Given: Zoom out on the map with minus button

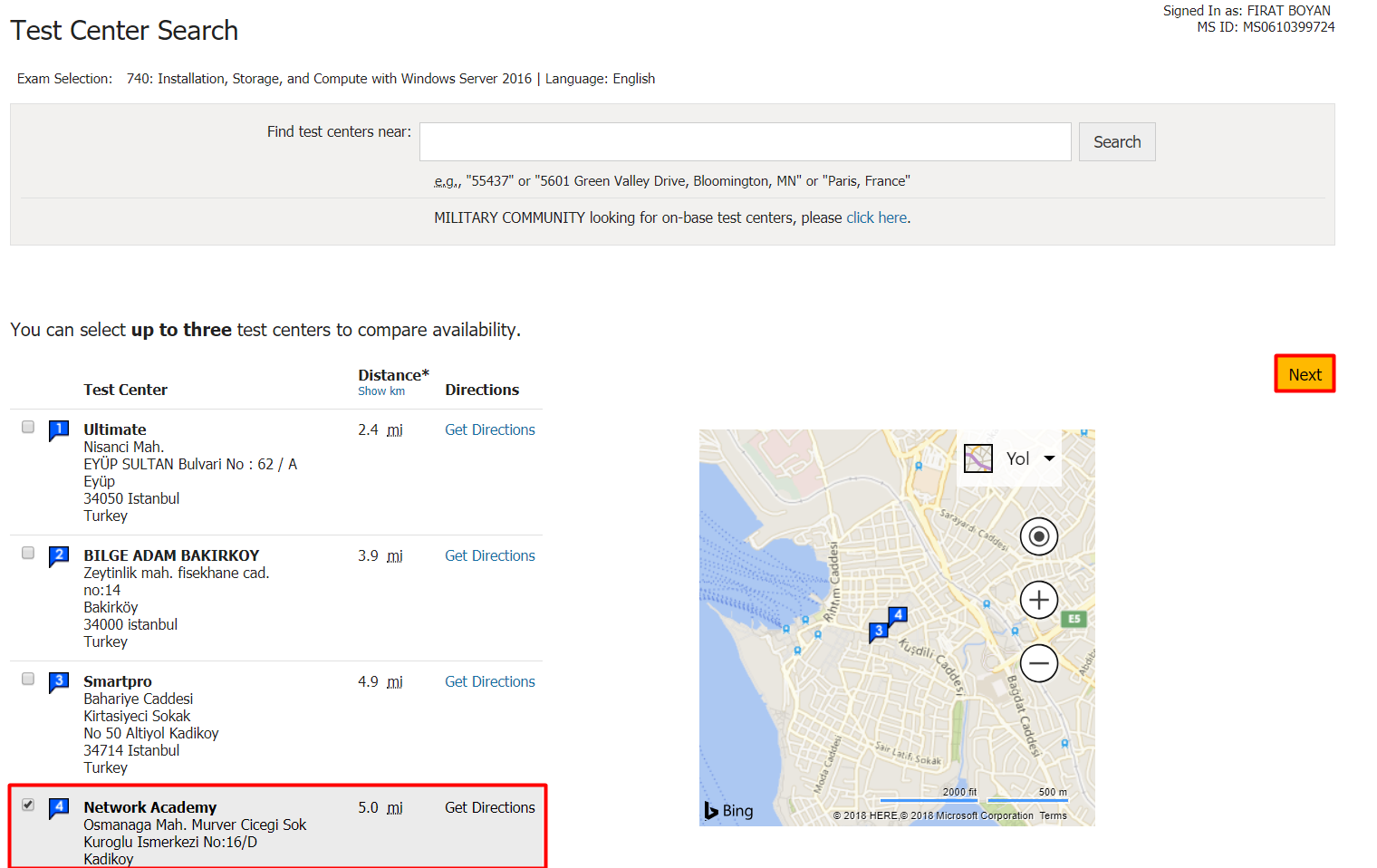Looking at the screenshot, I should (x=1039, y=663).
